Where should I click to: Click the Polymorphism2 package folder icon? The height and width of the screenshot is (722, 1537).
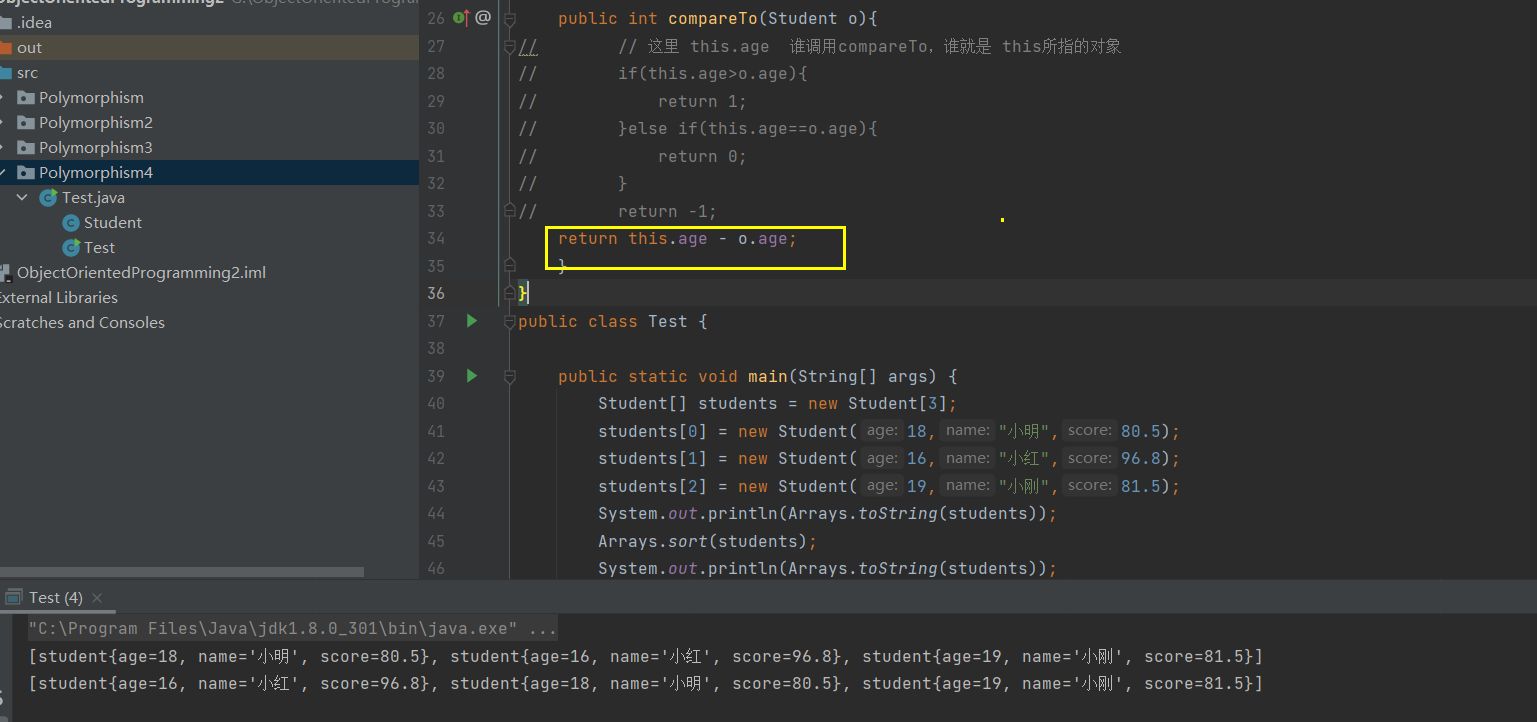point(26,123)
